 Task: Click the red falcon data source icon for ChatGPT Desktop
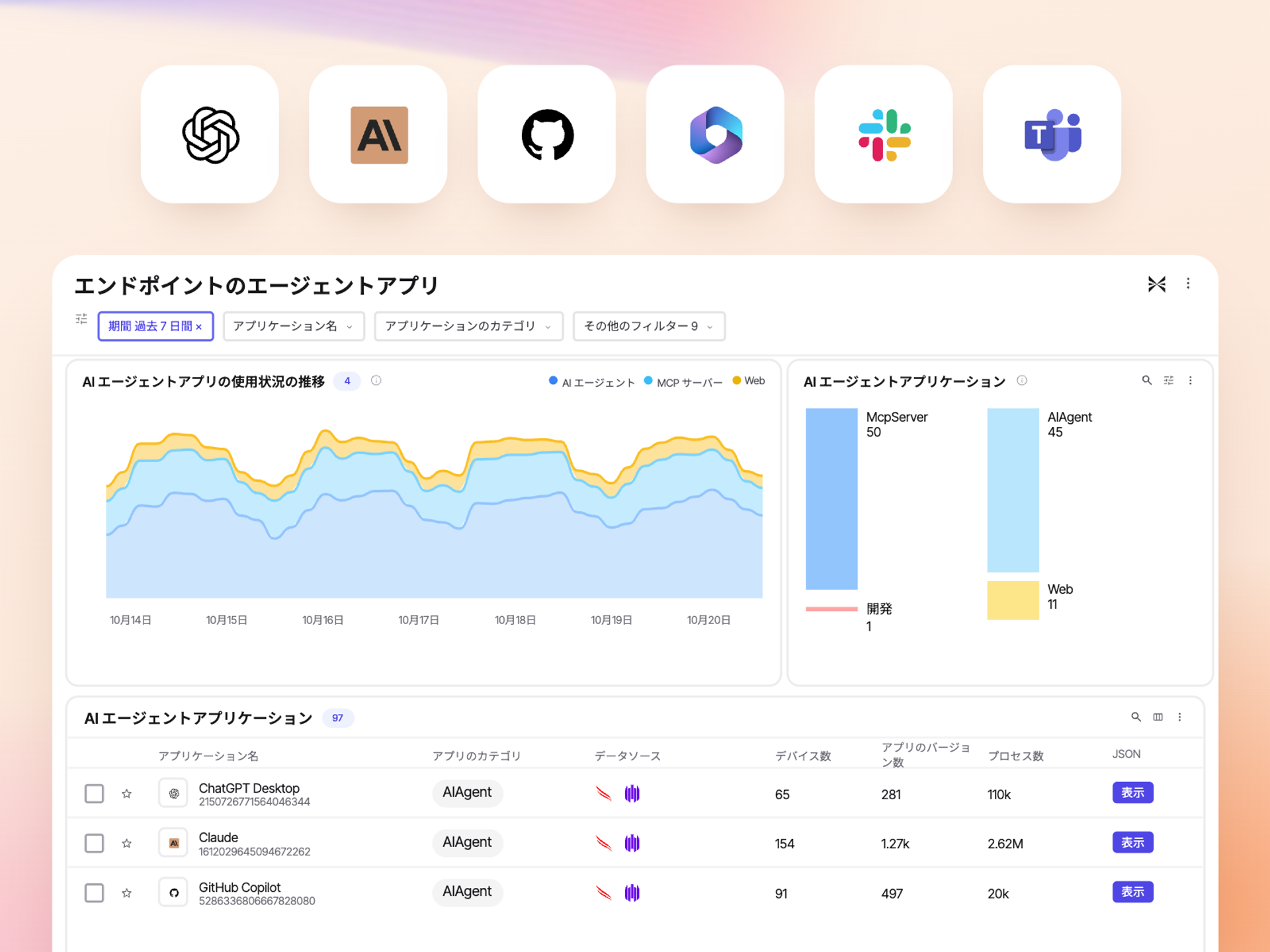click(603, 793)
